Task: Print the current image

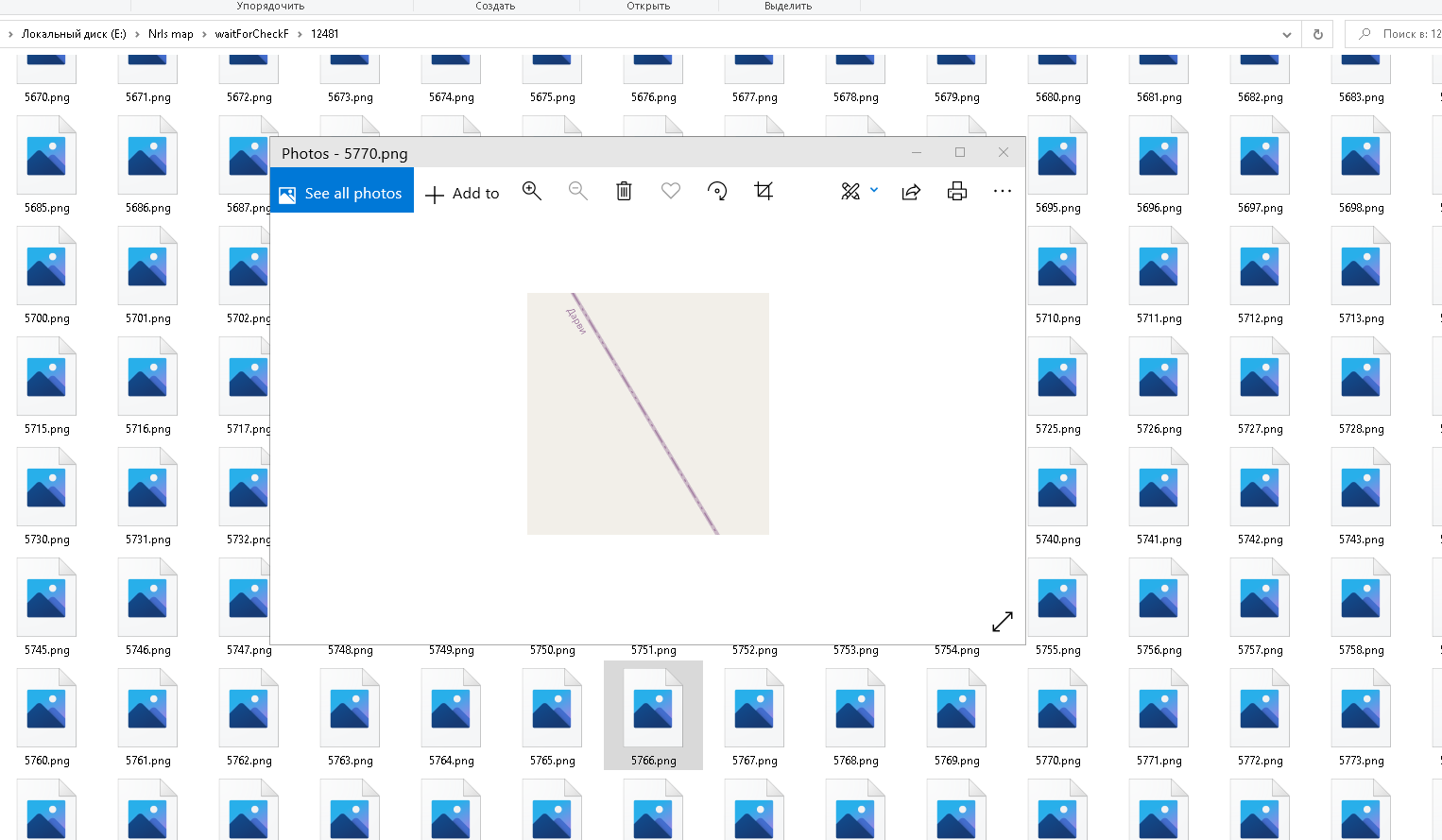Action: 957,191
